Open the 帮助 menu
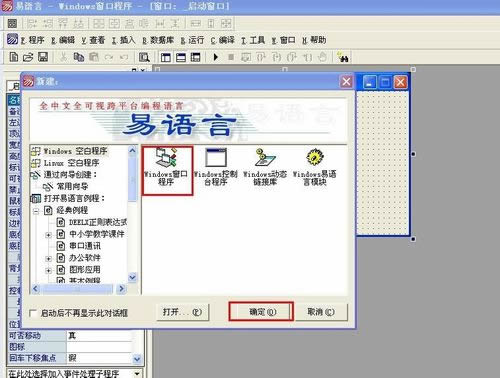Screen dimensions: 500x378 pos(314,40)
